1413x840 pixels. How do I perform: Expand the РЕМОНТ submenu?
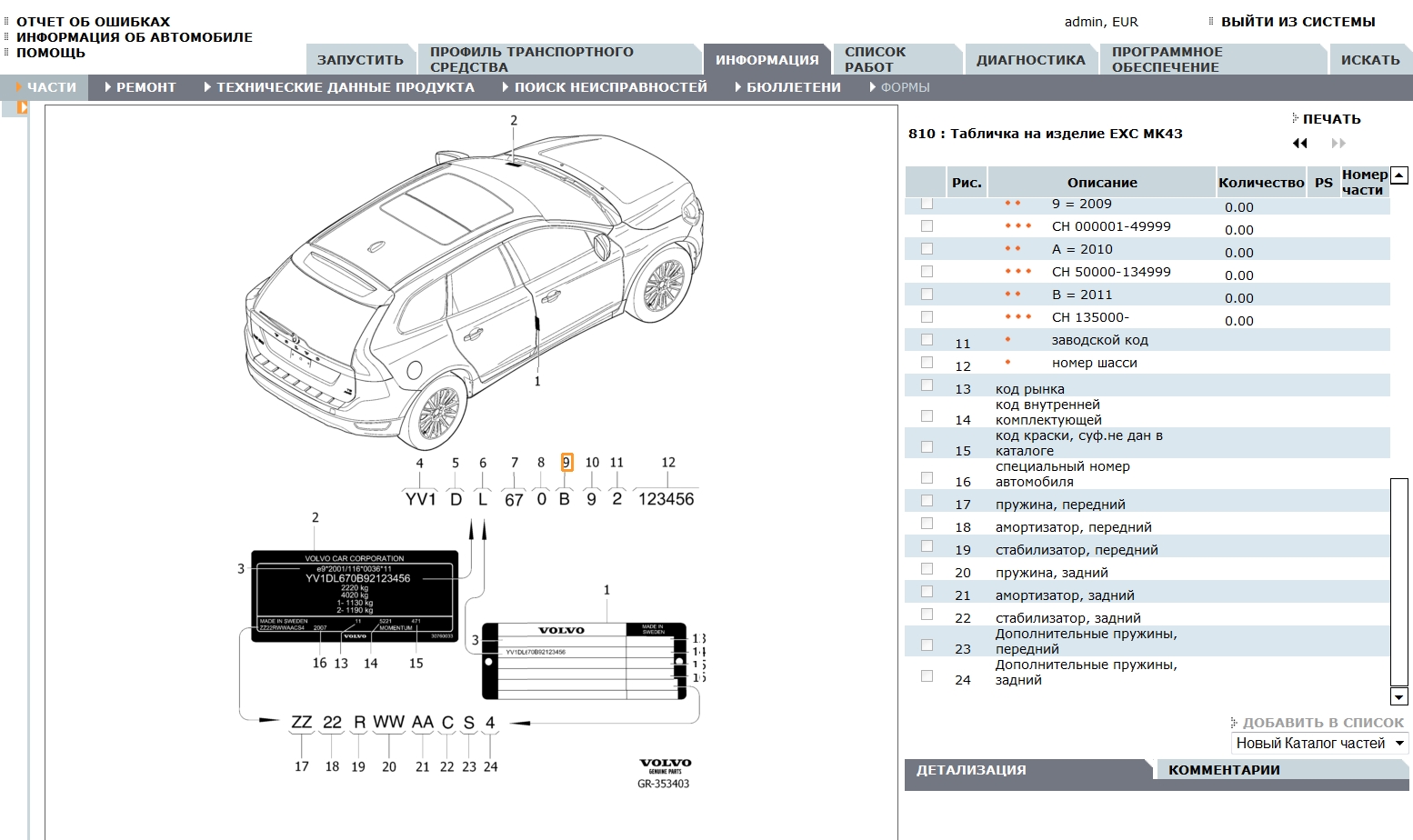[x=141, y=87]
